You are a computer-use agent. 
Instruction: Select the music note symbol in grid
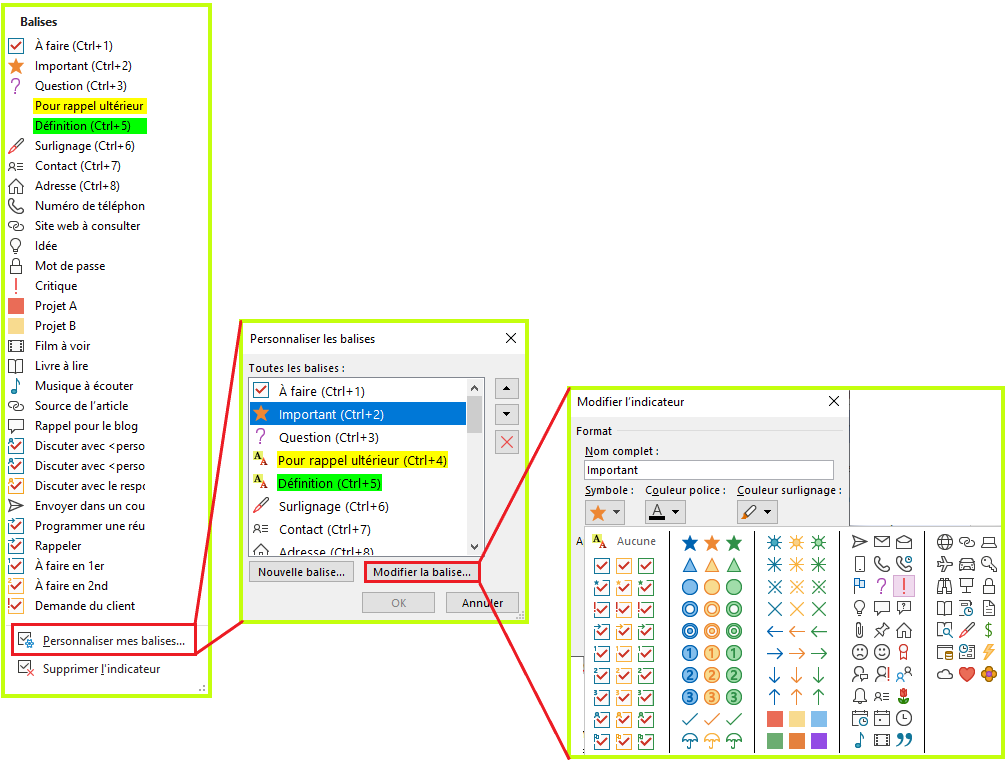859,741
